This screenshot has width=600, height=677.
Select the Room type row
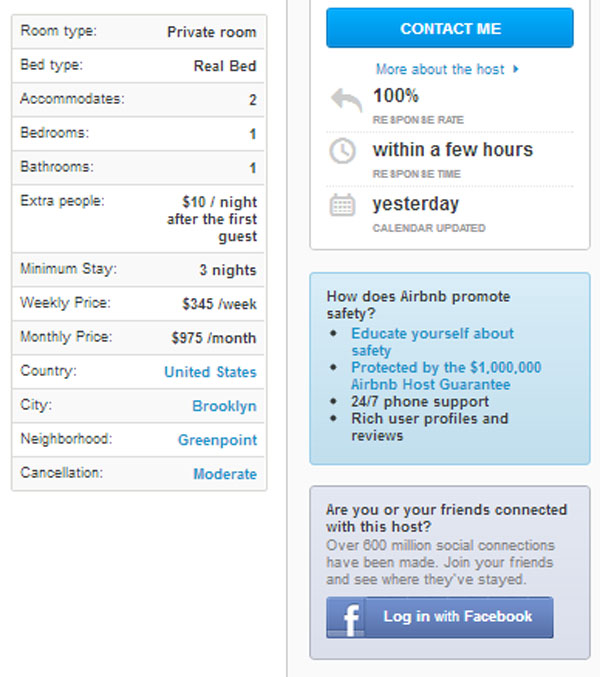pyautogui.click(x=139, y=32)
